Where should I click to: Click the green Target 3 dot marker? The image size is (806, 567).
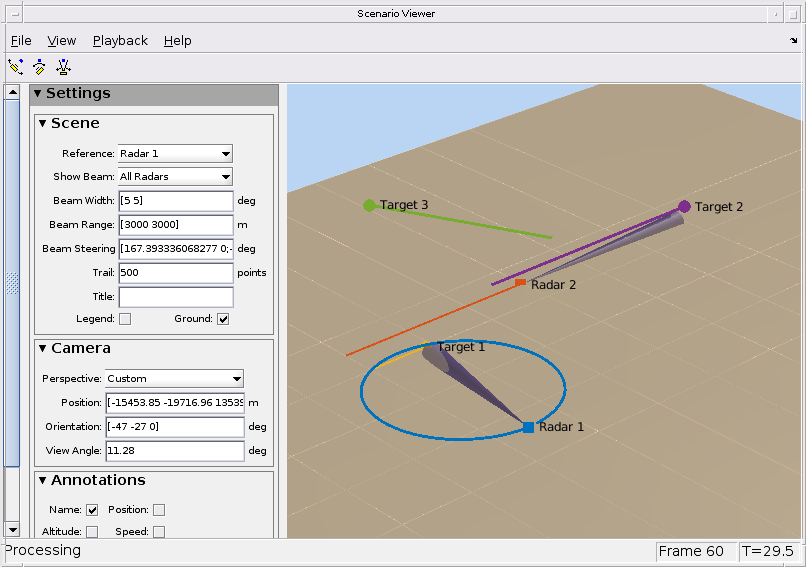369,206
